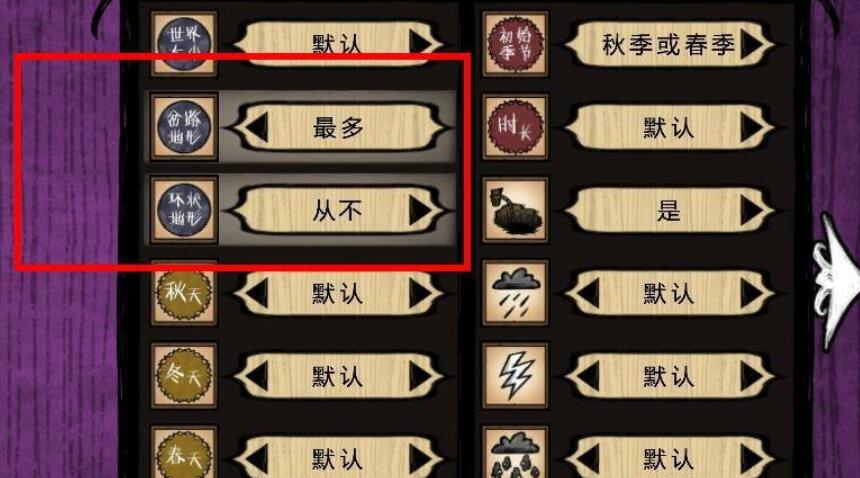The width and height of the screenshot is (860, 478).
Task: Select the 岔路地形 branching terrain icon
Action: click(184, 127)
